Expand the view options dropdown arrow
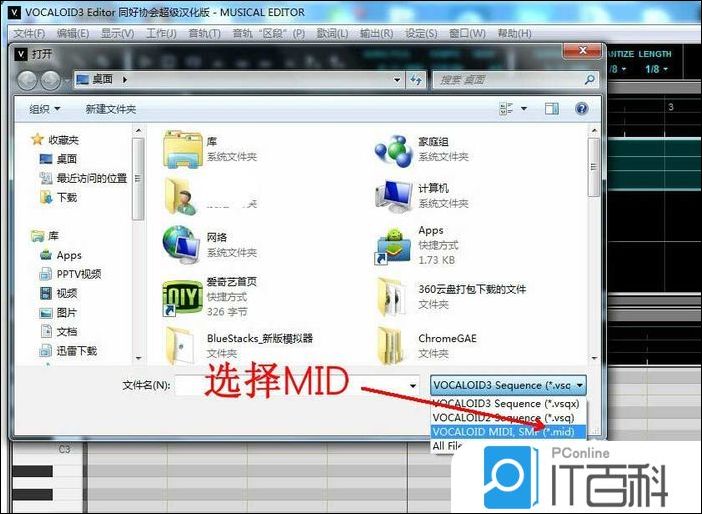The width and height of the screenshot is (702, 514). [x=524, y=108]
